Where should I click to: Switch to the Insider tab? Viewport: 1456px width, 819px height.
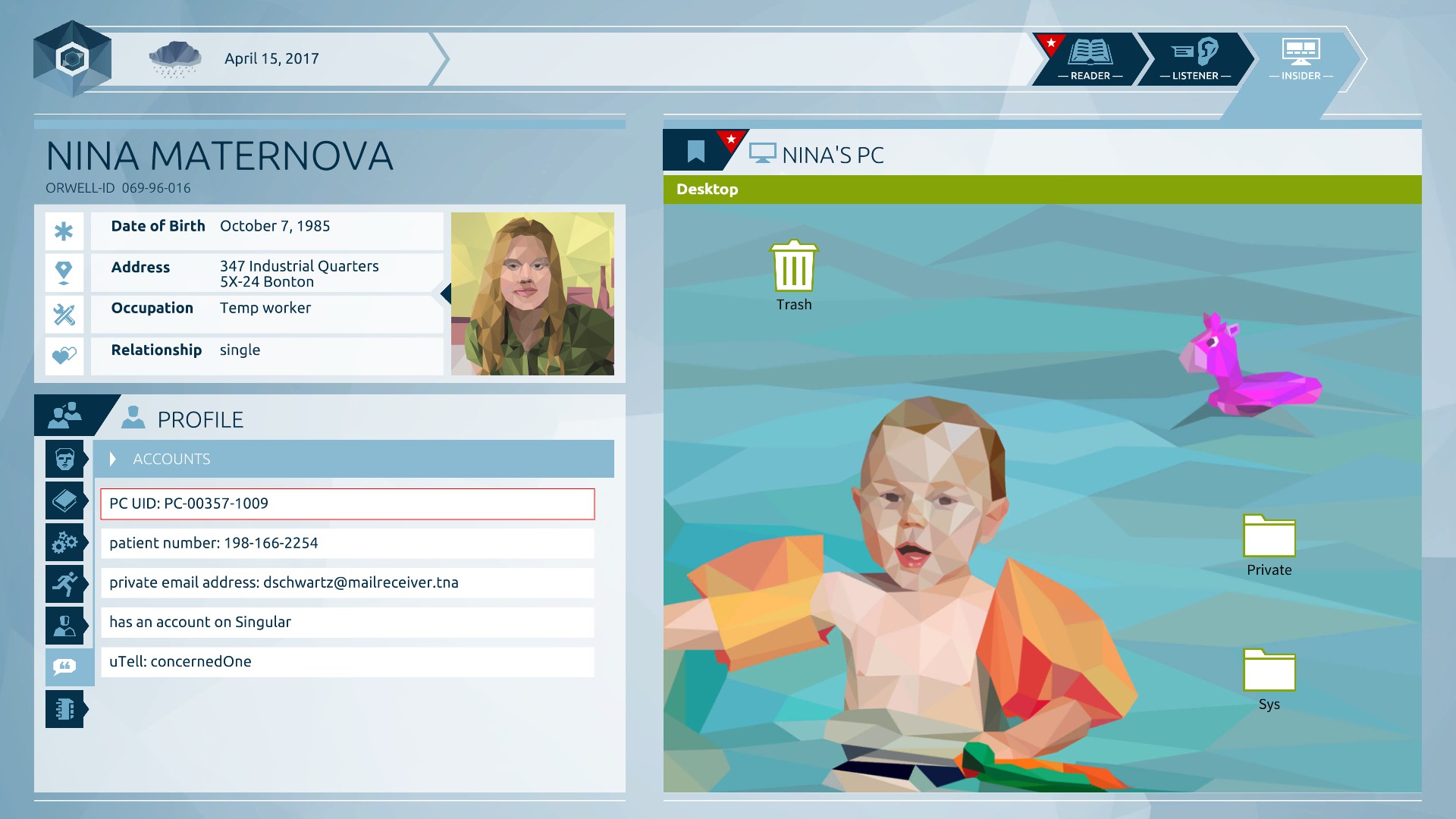(x=1301, y=59)
